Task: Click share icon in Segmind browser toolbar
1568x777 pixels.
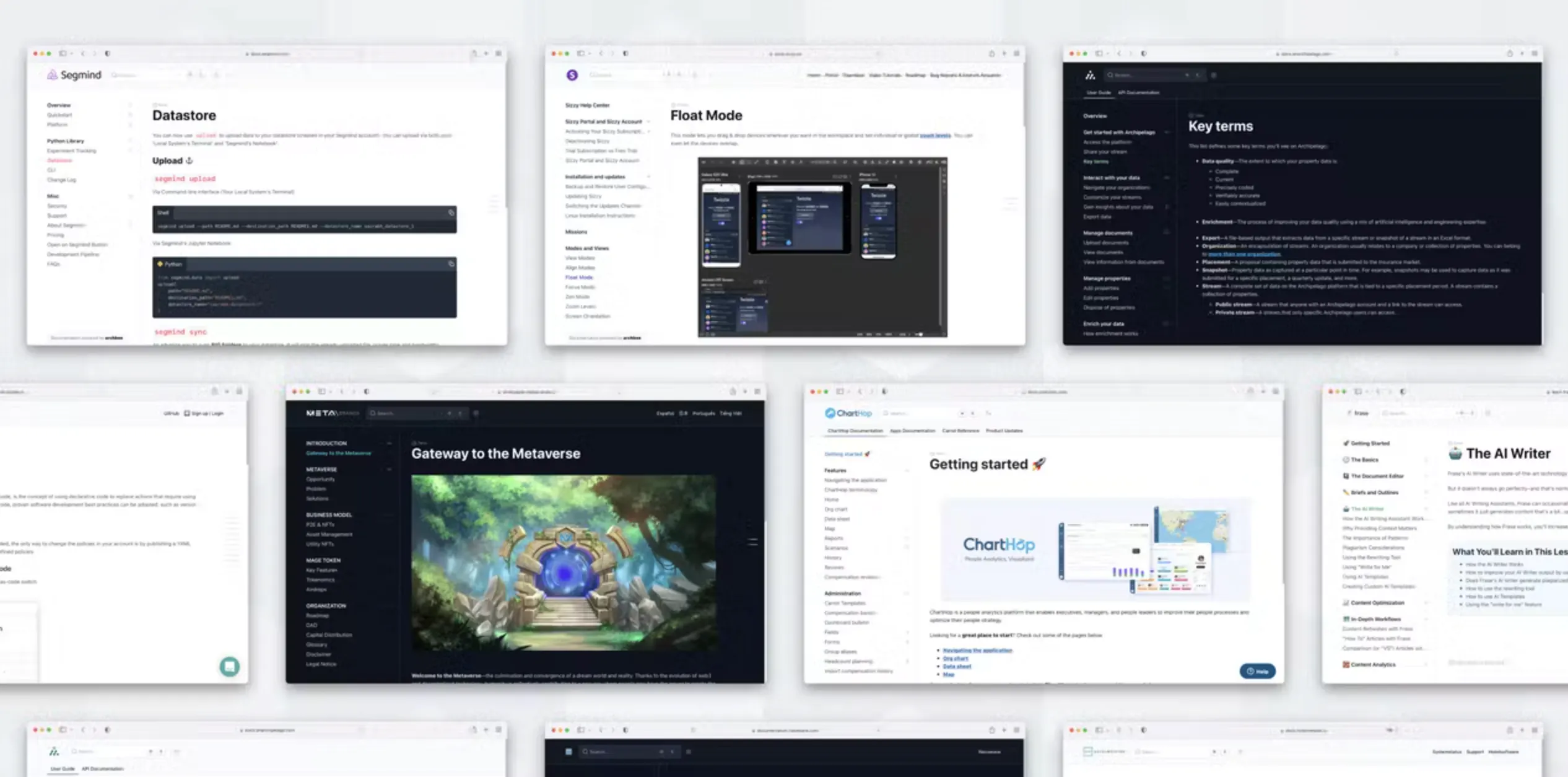Action: tap(474, 54)
